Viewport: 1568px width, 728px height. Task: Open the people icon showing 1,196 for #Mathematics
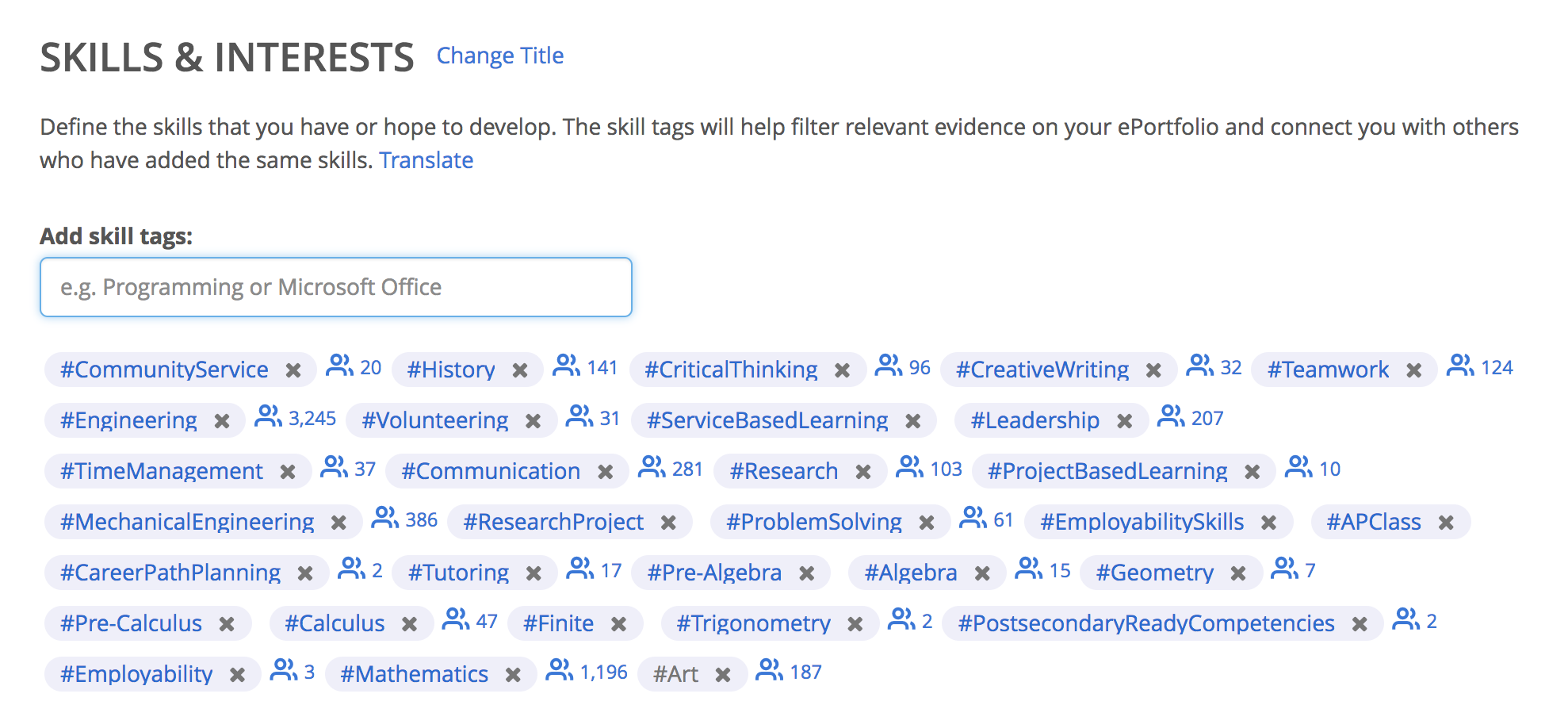click(x=560, y=670)
